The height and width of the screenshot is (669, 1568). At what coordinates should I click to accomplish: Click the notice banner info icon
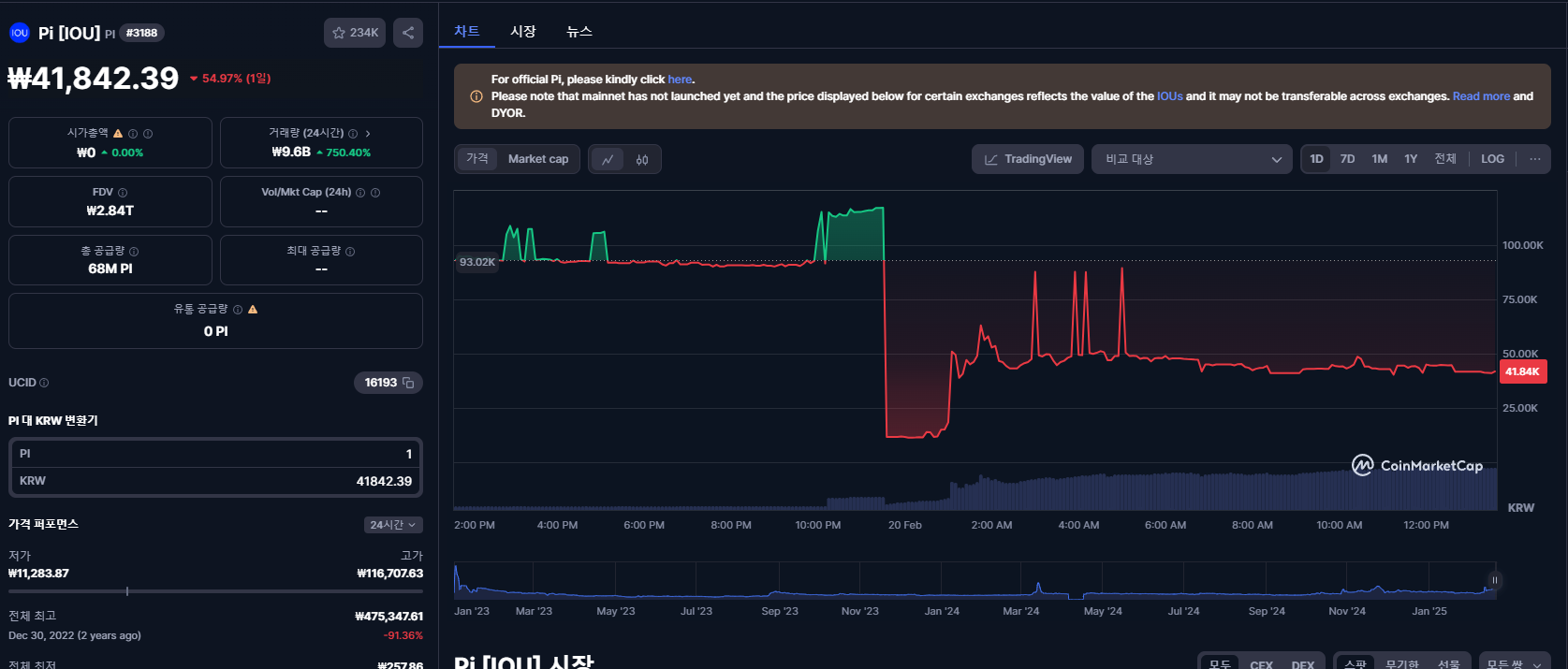[x=476, y=96]
